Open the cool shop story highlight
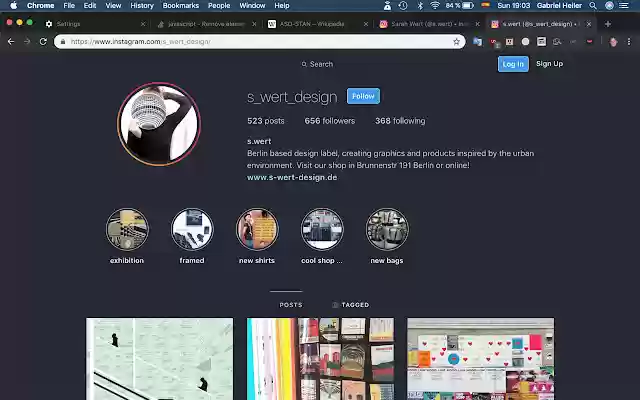Image resolution: width=640 pixels, height=400 pixels. click(322, 229)
